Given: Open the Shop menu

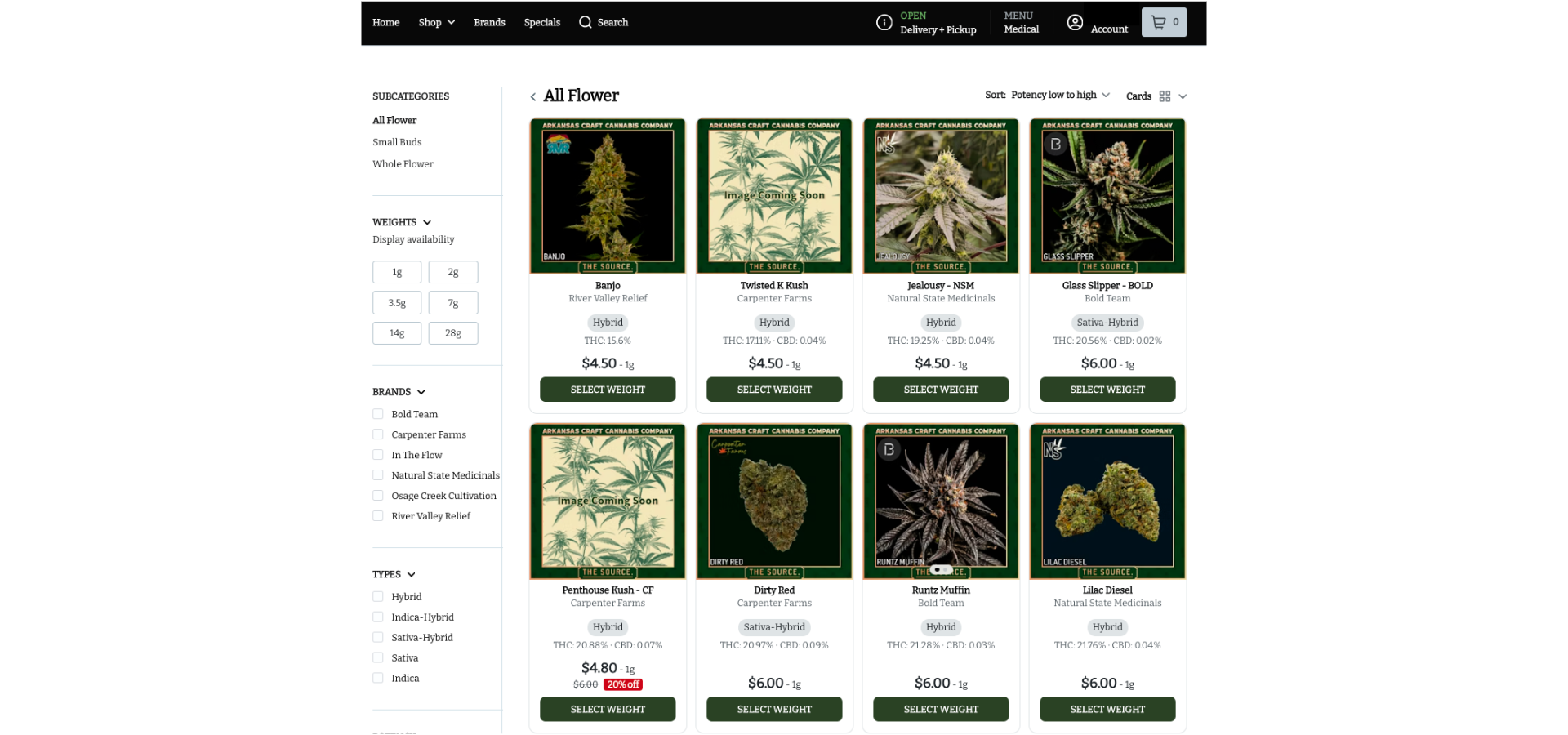Looking at the screenshot, I should point(435,22).
